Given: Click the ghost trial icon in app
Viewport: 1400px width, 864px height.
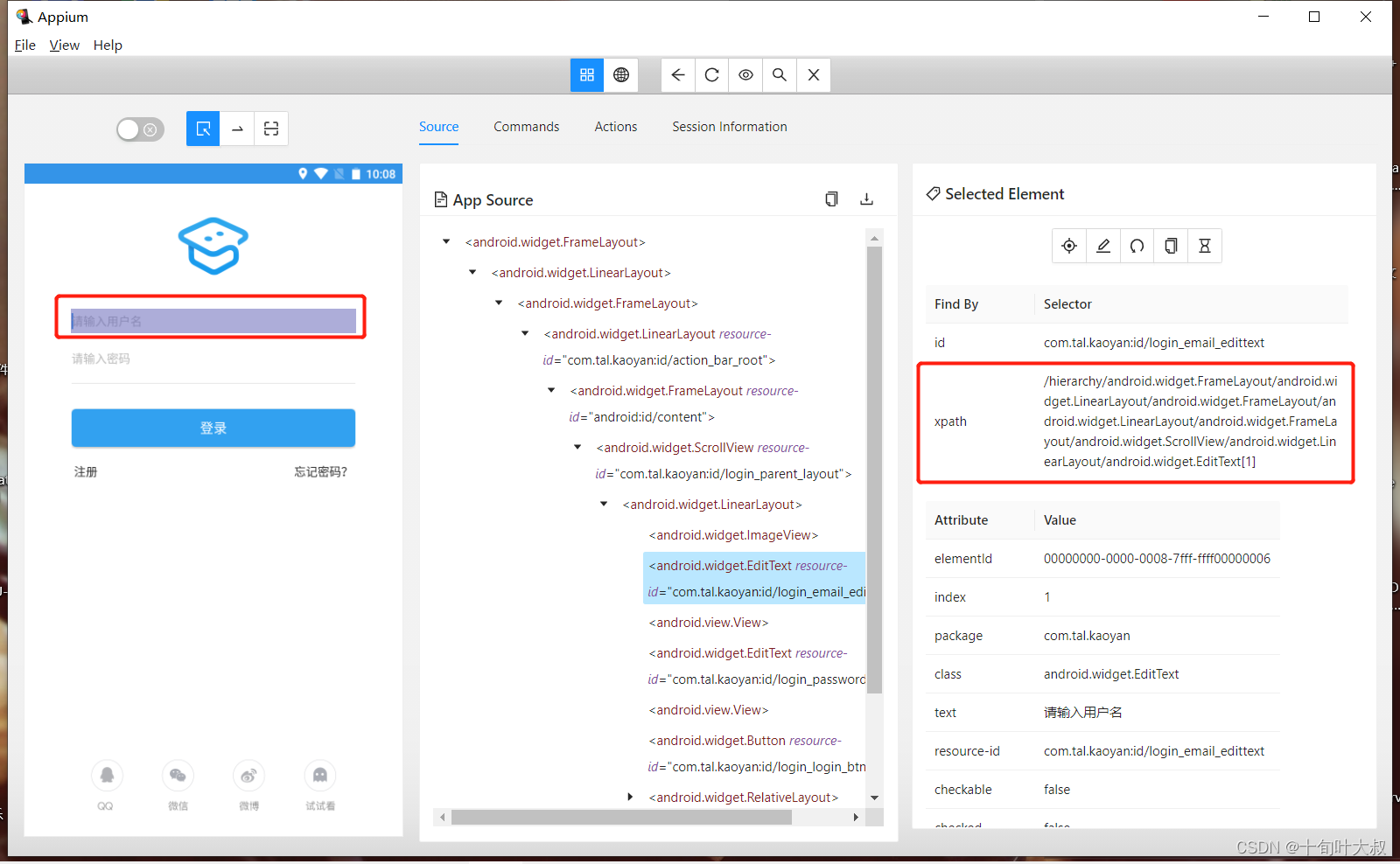Looking at the screenshot, I should point(320,776).
